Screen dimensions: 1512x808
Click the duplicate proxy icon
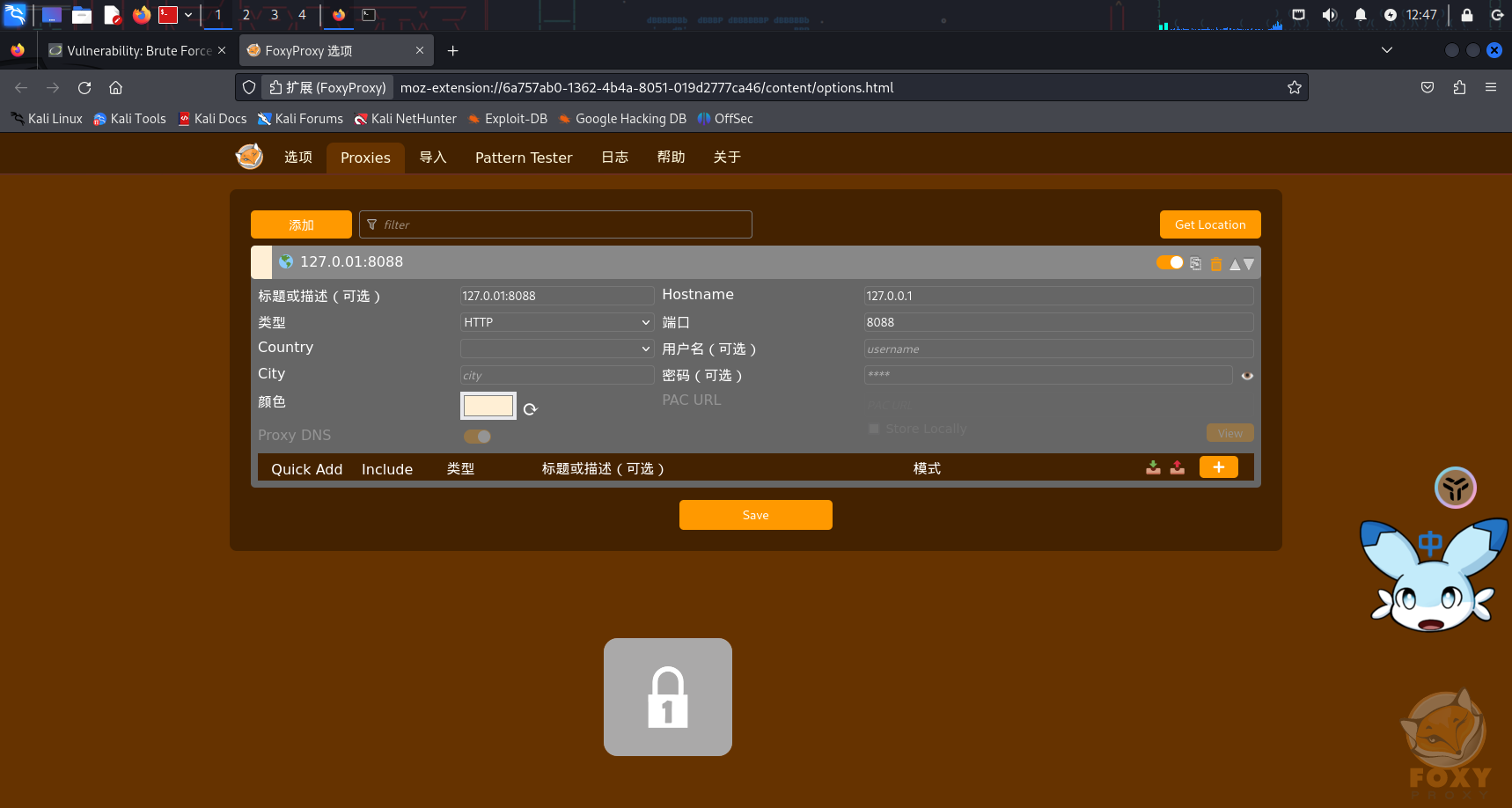pyautogui.click(x=1195, y=264)
